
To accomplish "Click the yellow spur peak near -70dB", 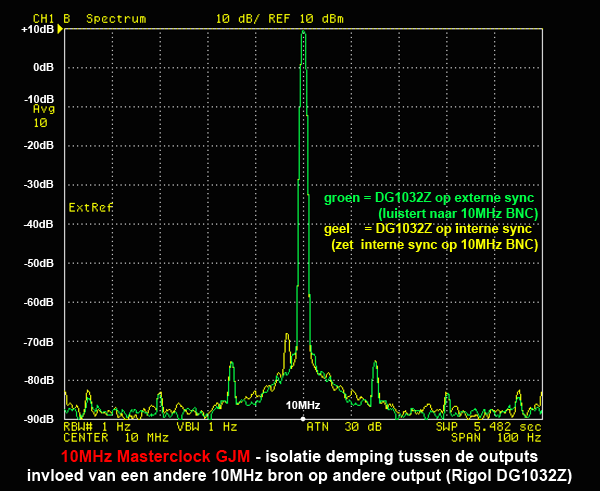I will coord(287,336).
